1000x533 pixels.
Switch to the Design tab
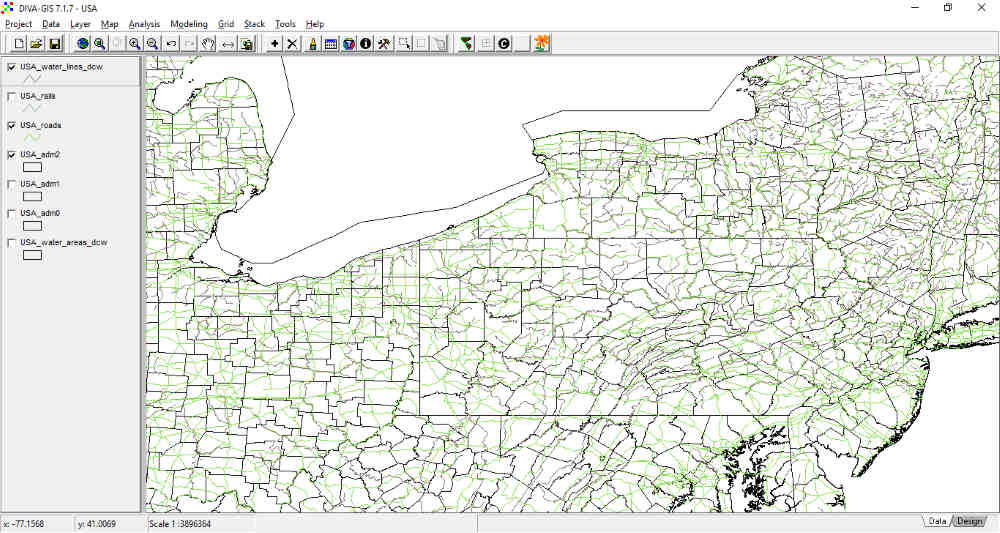(969, 522)
